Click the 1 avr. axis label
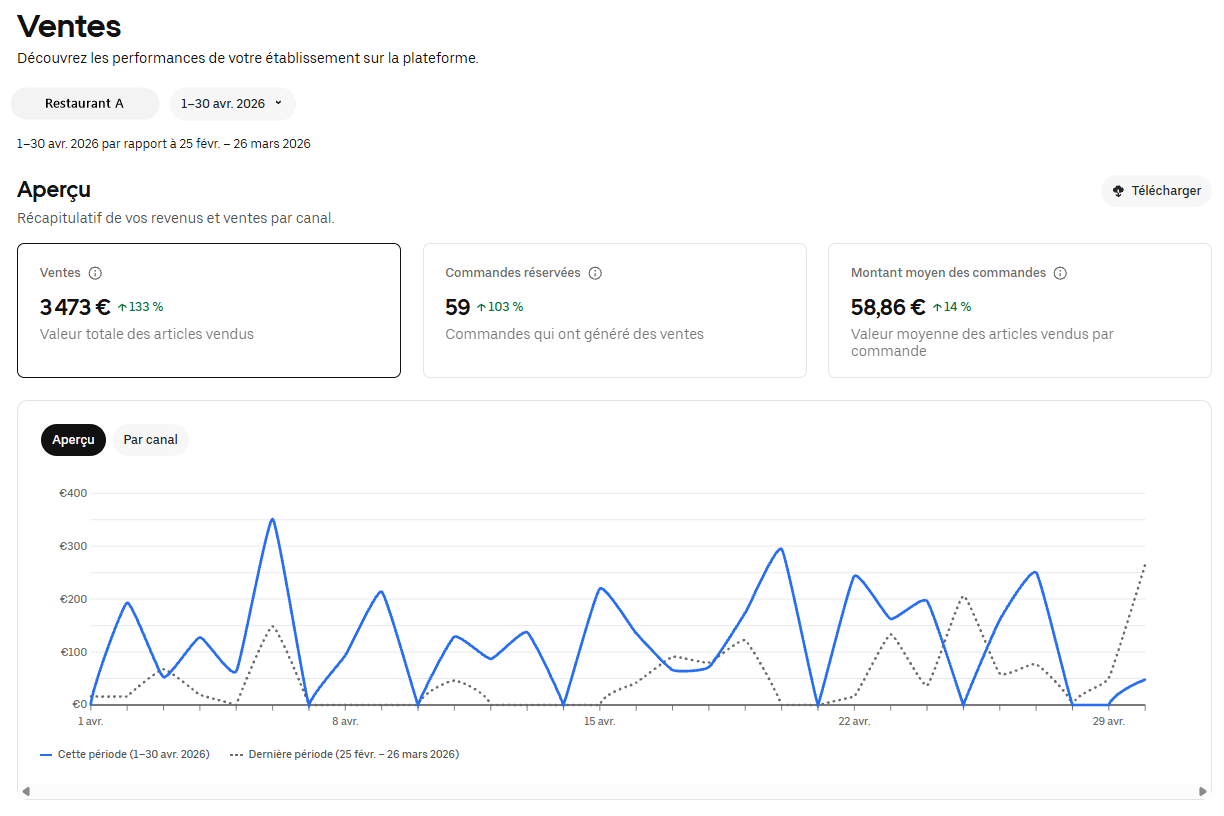Screen dimensions: 1224x816 click(x=90, y=721)
